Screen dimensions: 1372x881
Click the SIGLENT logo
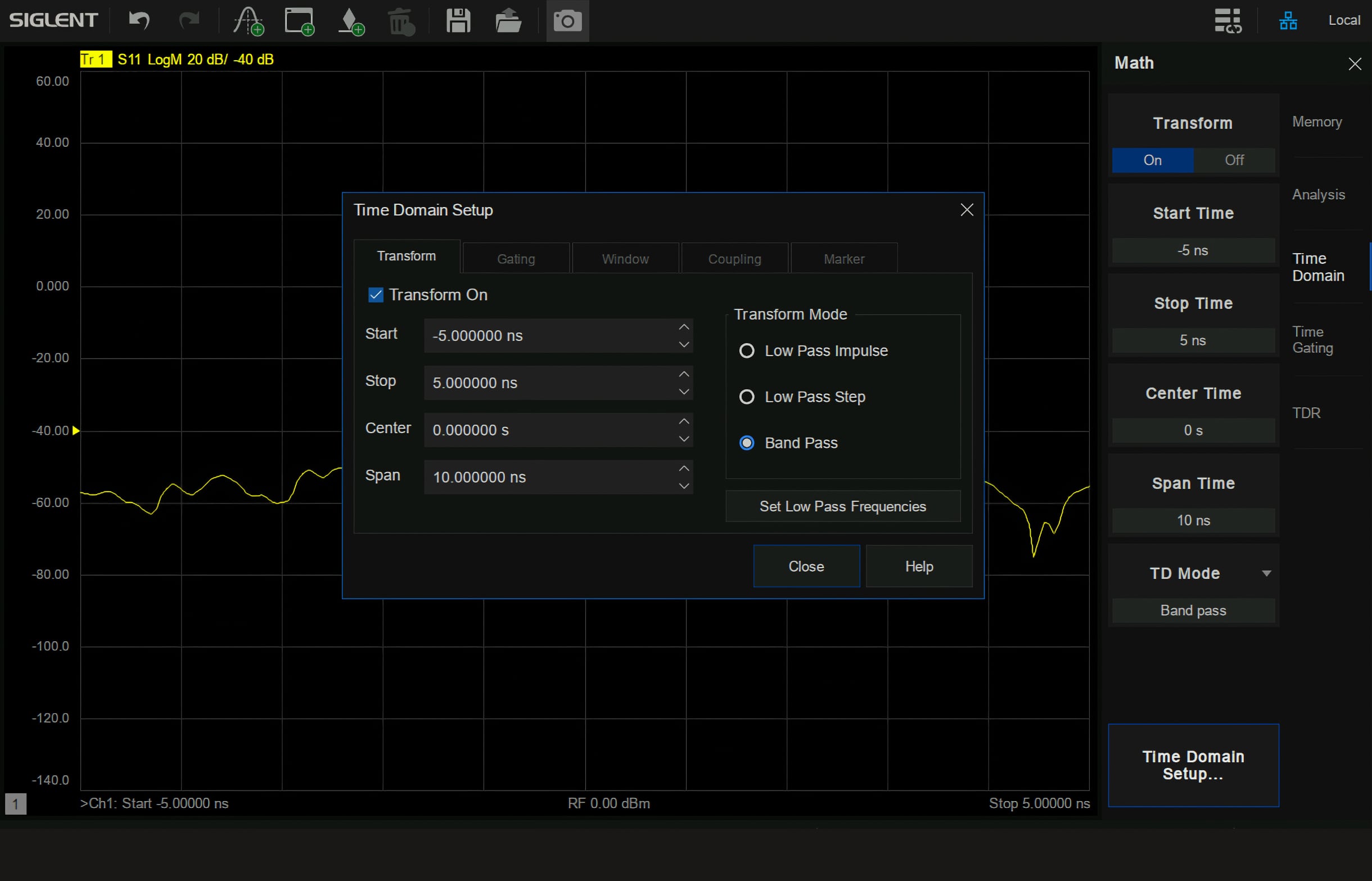click(53, 20)
